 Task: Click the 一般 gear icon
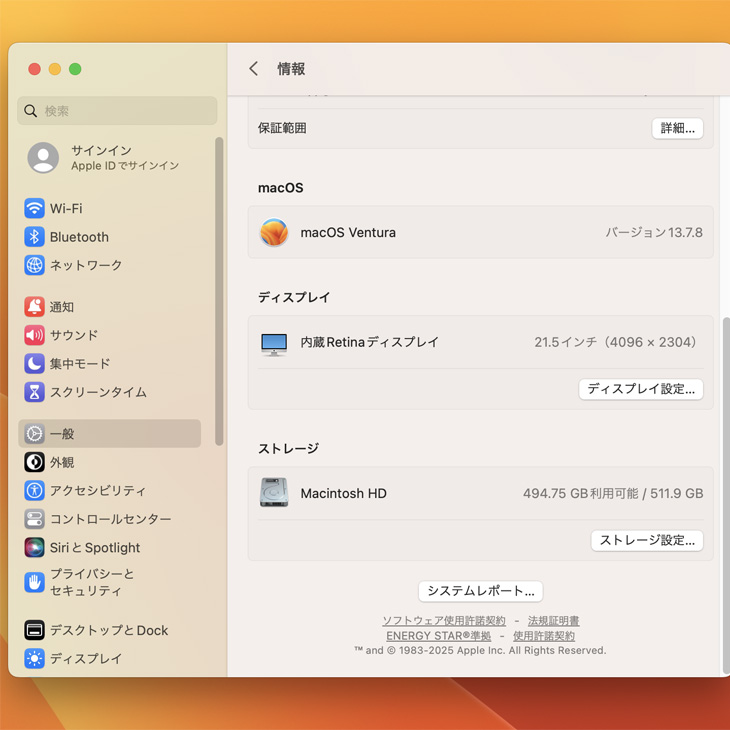(x=34, y=433)
